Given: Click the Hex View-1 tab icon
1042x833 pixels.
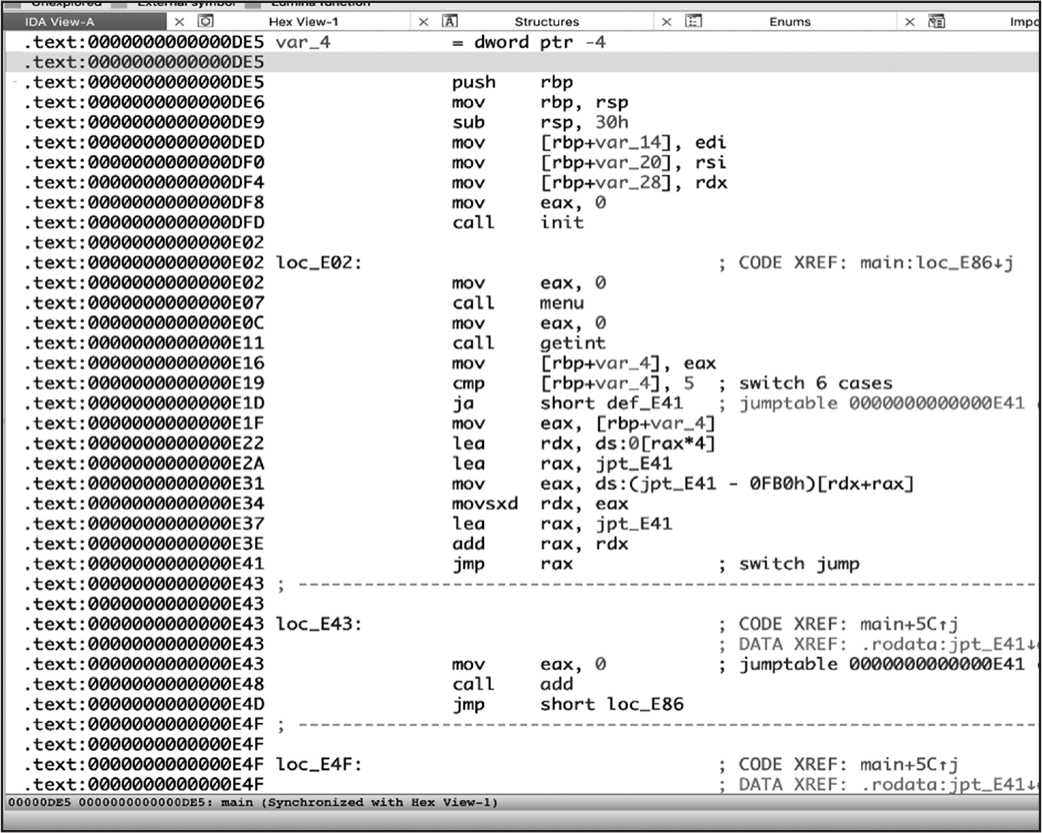Looking at the screenshot, I should (206, 21).
